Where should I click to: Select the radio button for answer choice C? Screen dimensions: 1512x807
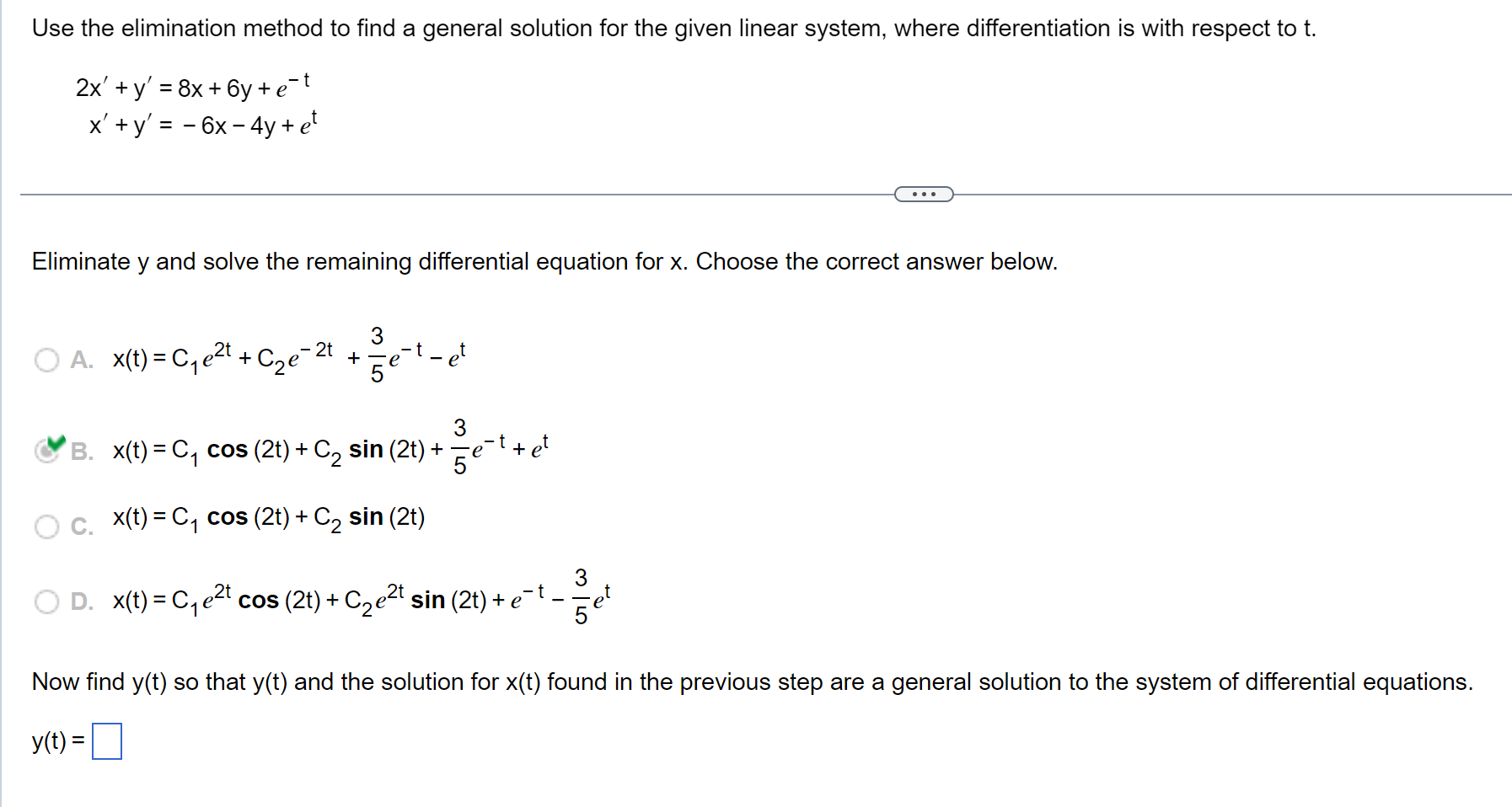(46, 527)
